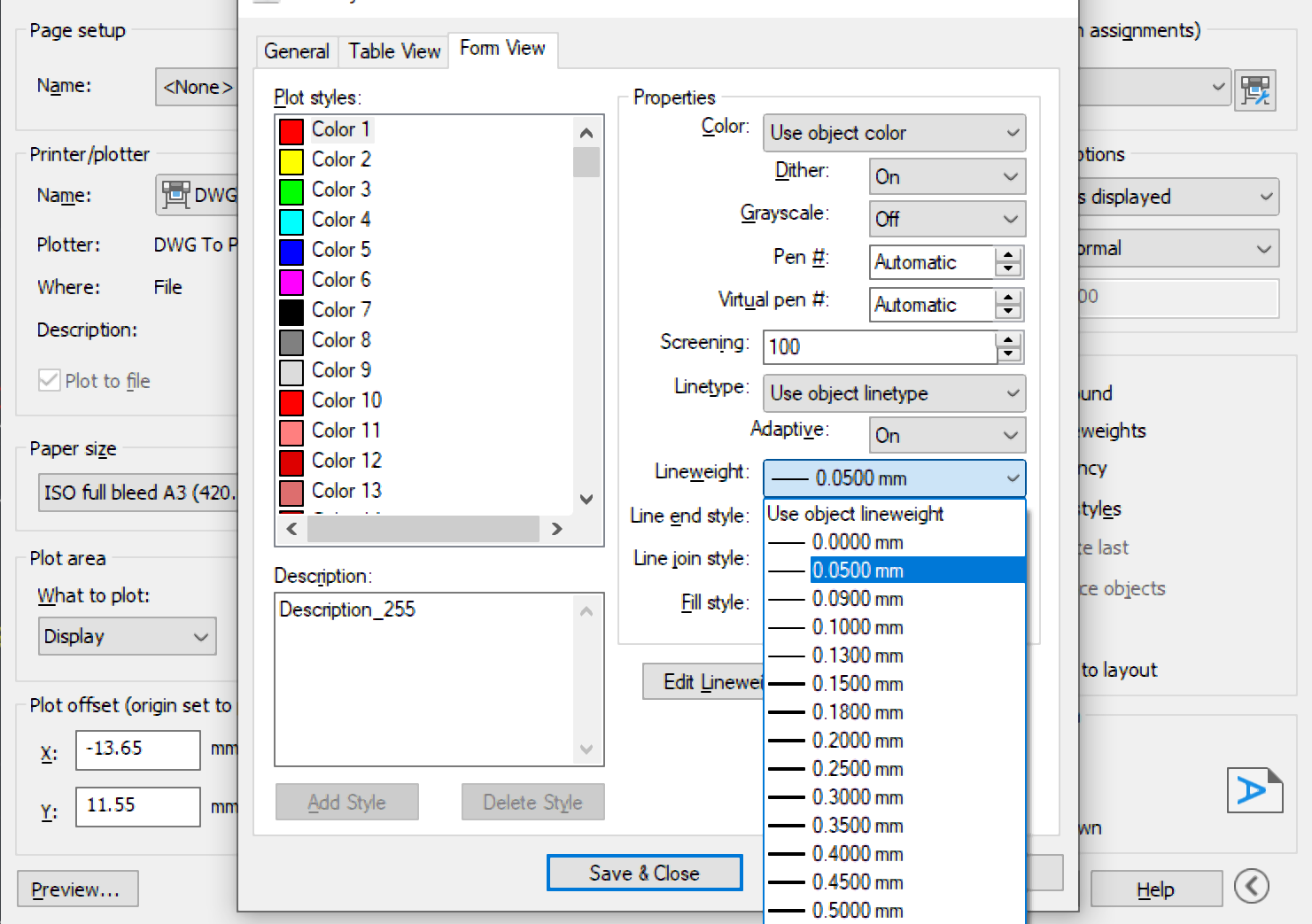This screenshot has width=1312, height=924.
Task: Click the paper orientation preview icon
Action: click(1254, 789)
